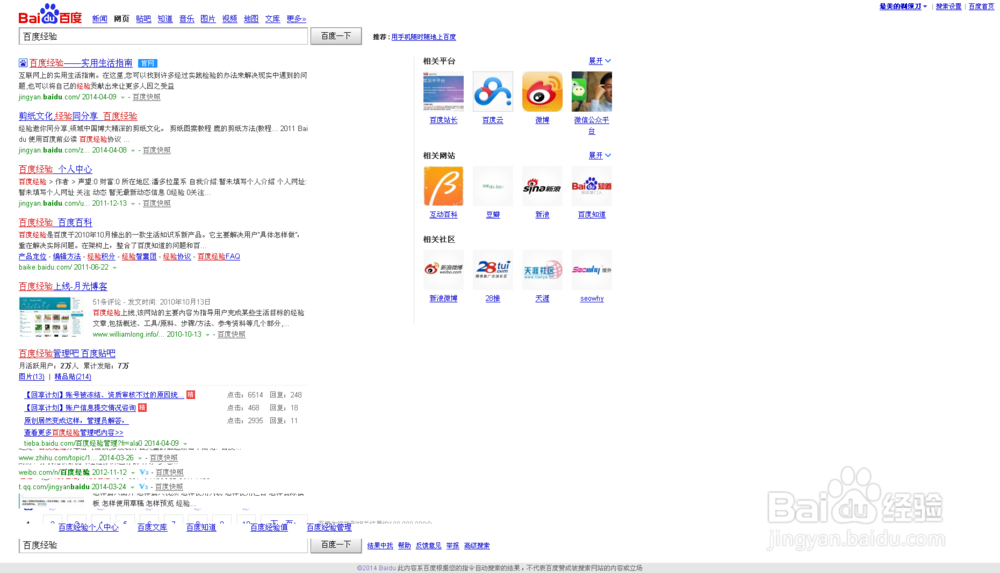Expand the 相关平台 section with 展开
This screenshot has width=1000, height=573.
599,61
